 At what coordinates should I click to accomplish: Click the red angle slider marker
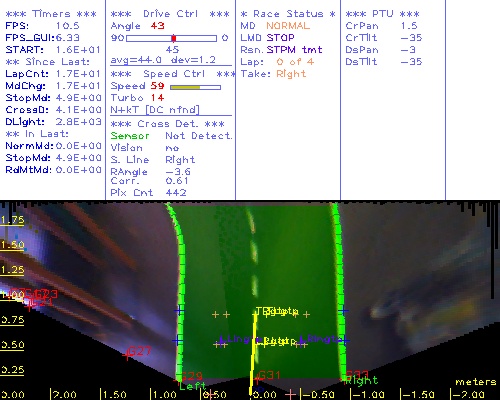pos(174,38)
